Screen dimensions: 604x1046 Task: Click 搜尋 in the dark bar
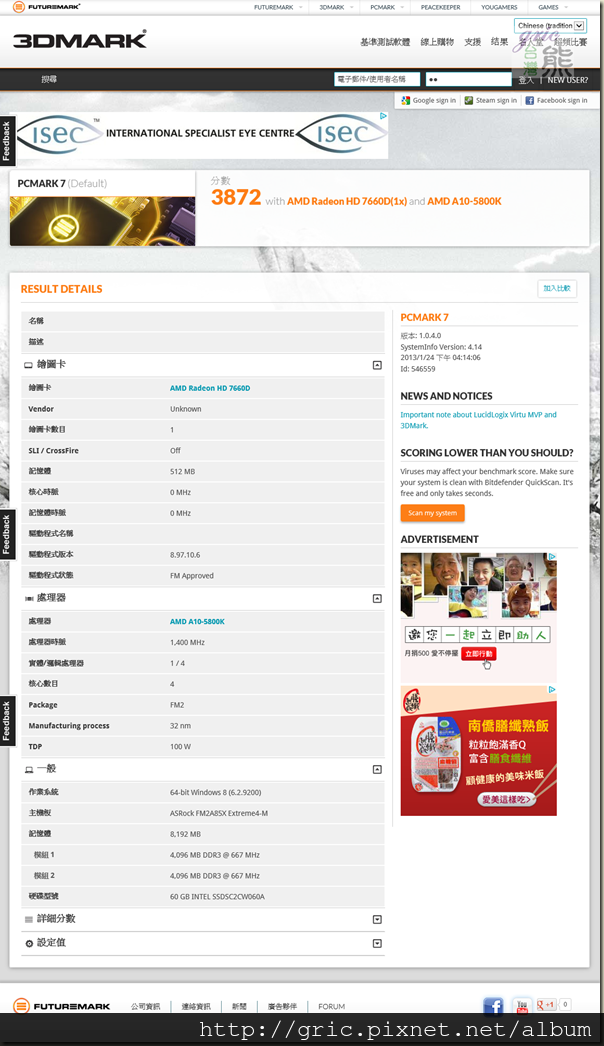[x=49, y=79]
